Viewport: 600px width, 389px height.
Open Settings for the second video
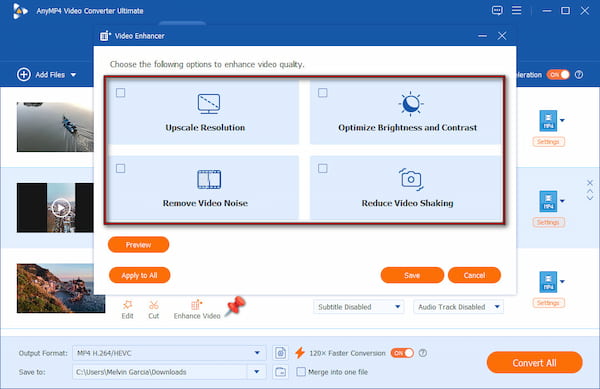(x=548, y=222)
